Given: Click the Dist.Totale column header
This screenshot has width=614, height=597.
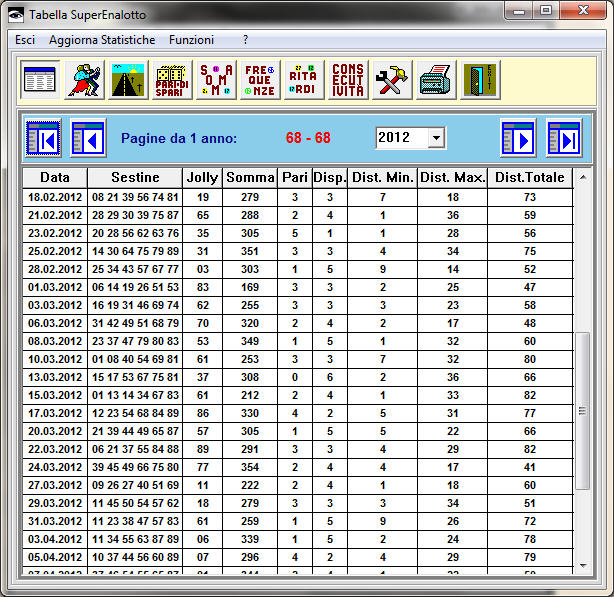Looking at the screenshot, I should tap(530, 178).
